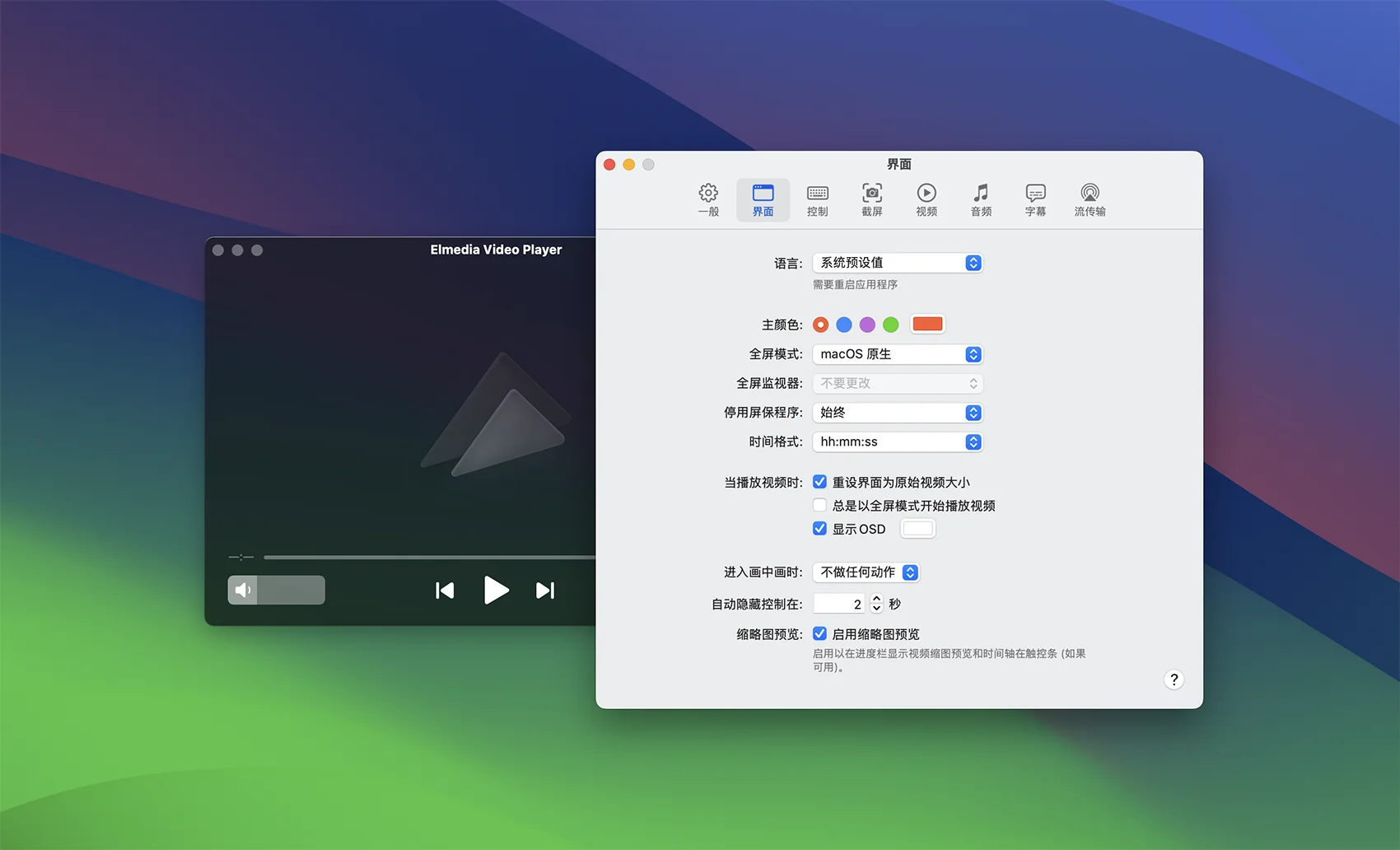Select the 界面 (Interface) tab icon
Screen dimensions: 1400x850
point(763,200)
